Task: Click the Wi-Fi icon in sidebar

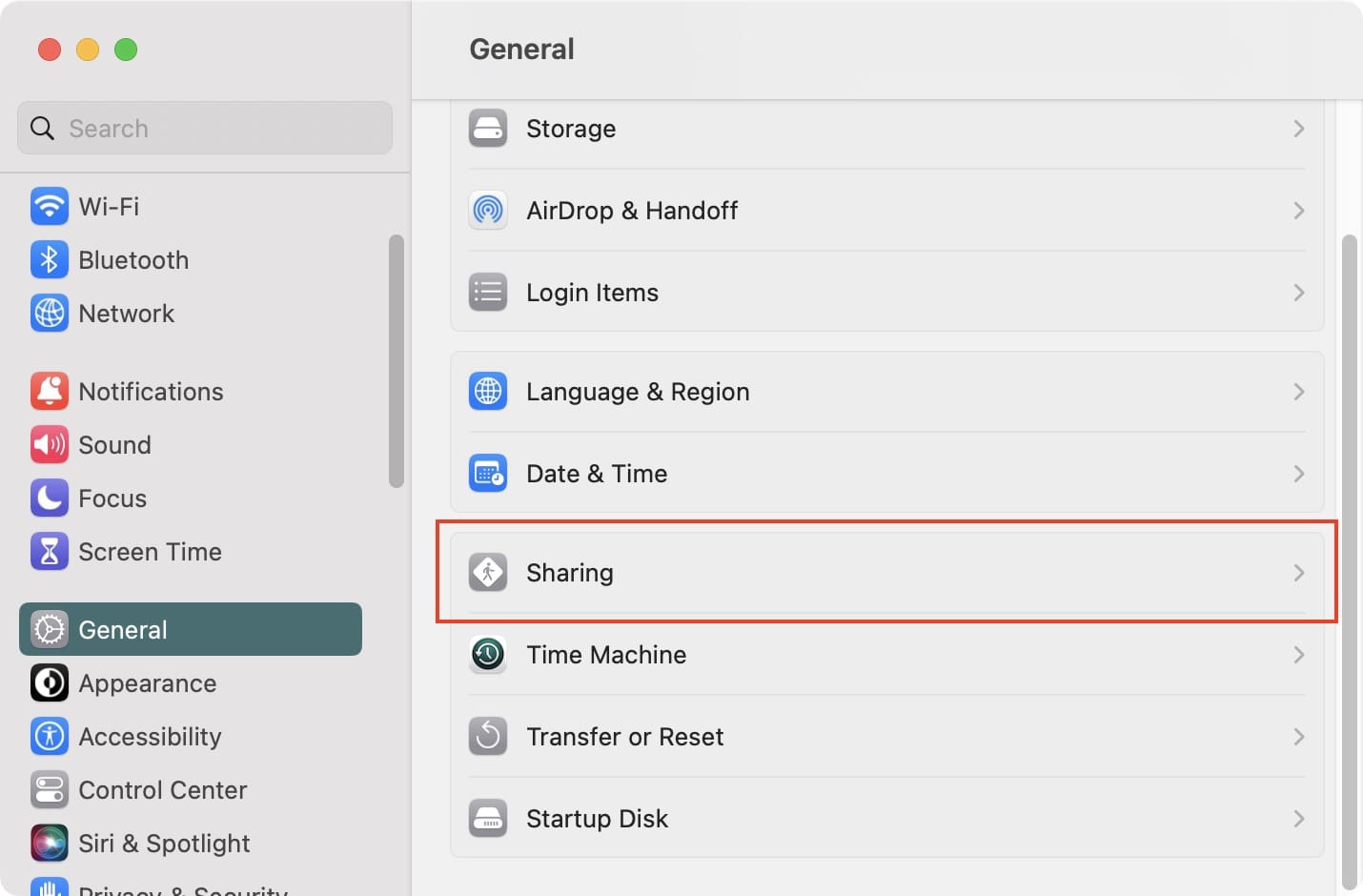Action: (50, 206)
